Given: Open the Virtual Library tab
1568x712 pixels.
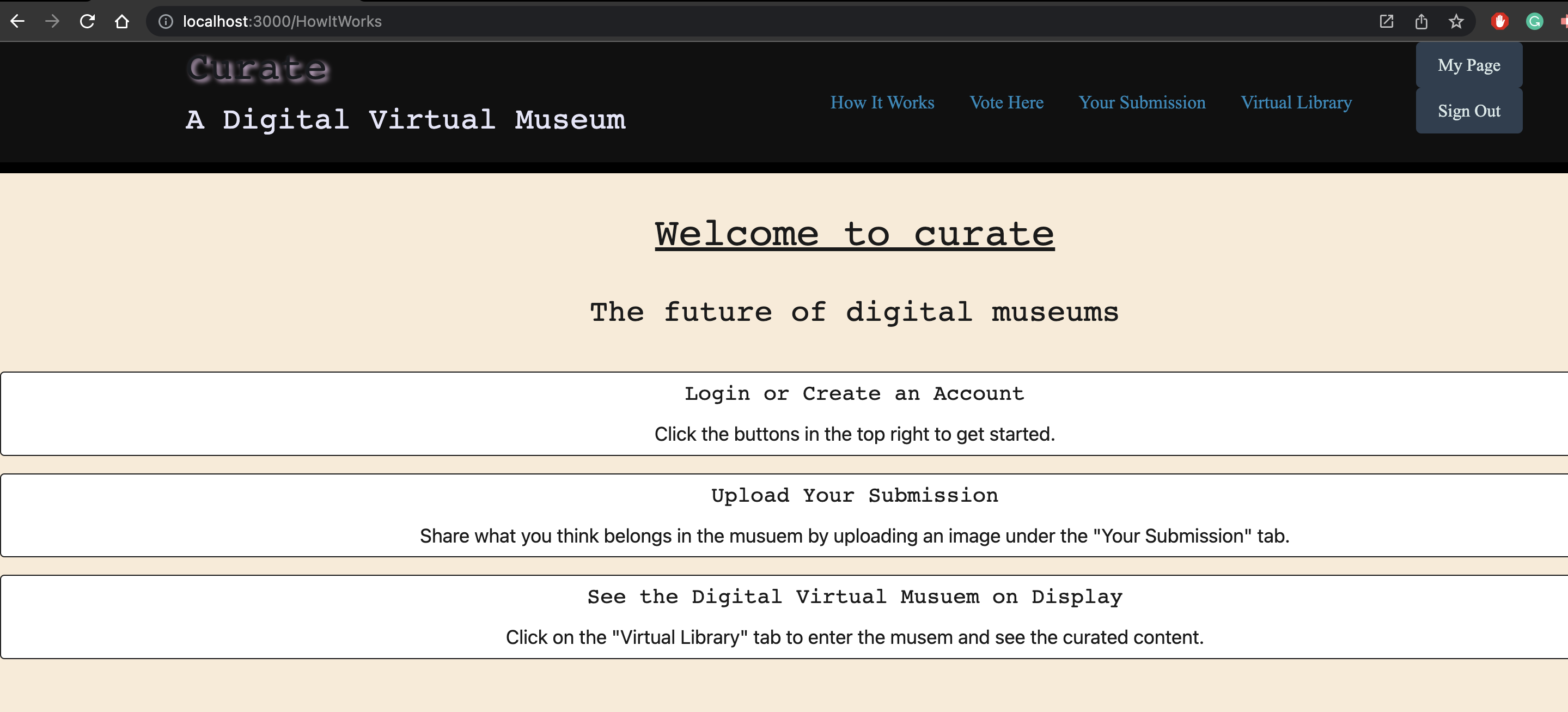Looking at the screenshot, I should pyautogui.click(x=1296, y=102).
